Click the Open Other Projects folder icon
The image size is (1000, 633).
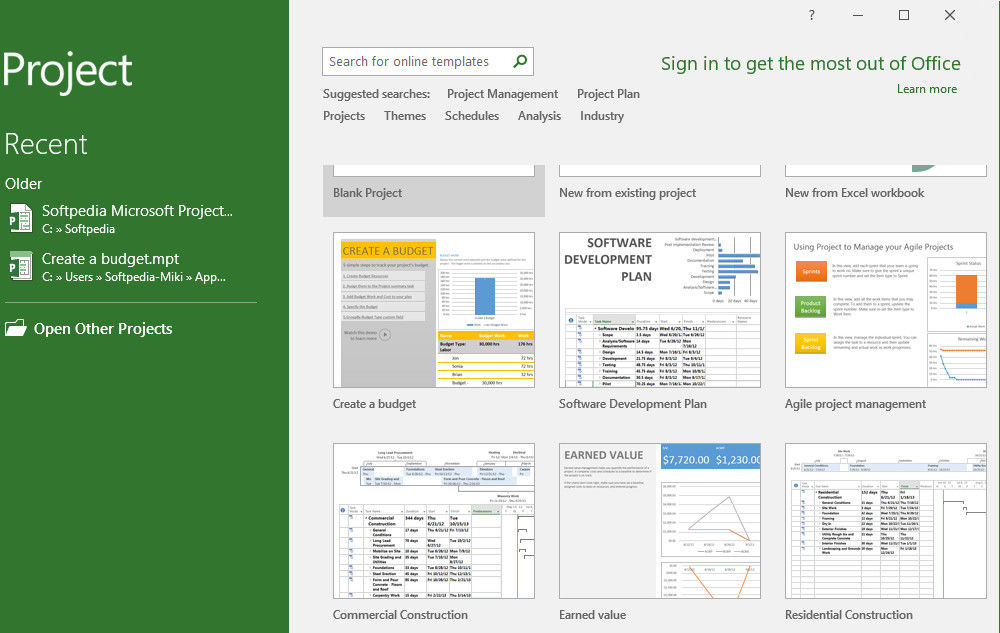coord(15,328)
